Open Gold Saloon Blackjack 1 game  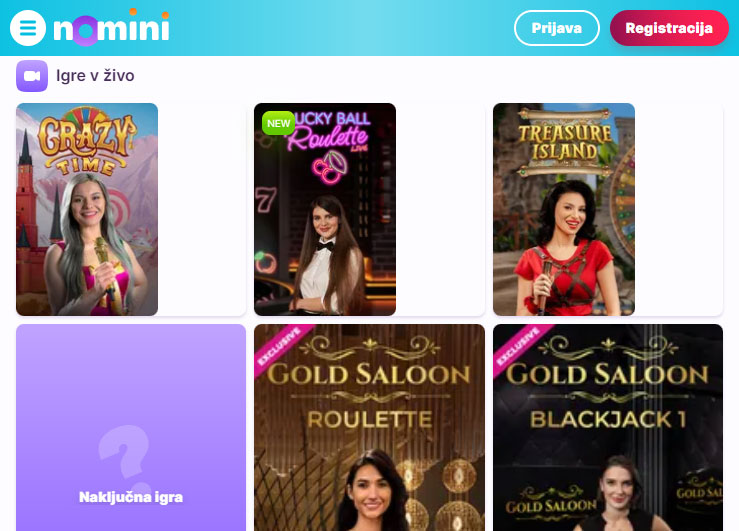pos(608,427)
